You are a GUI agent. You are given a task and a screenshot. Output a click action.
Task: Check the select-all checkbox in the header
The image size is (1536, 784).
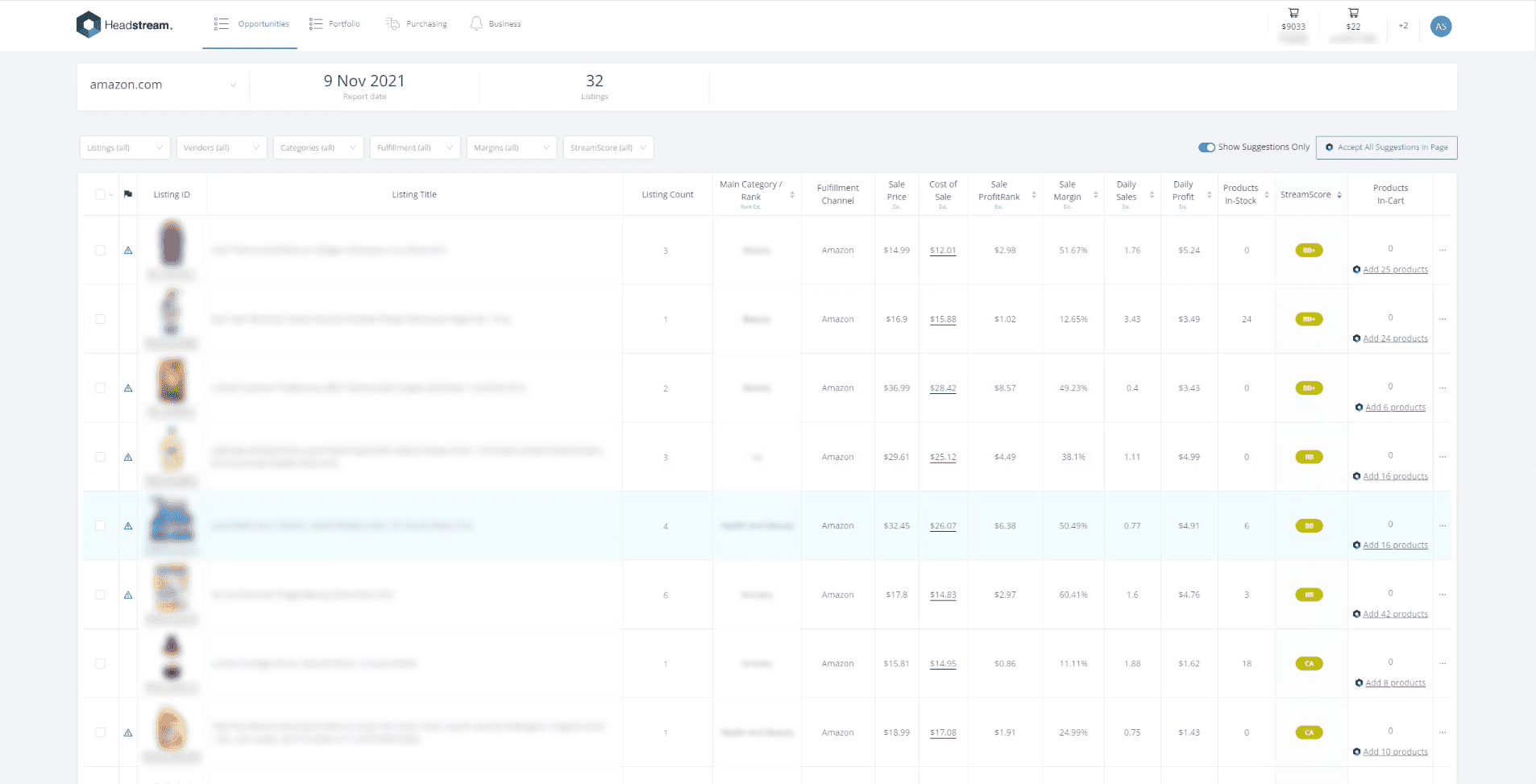[100, 194]
